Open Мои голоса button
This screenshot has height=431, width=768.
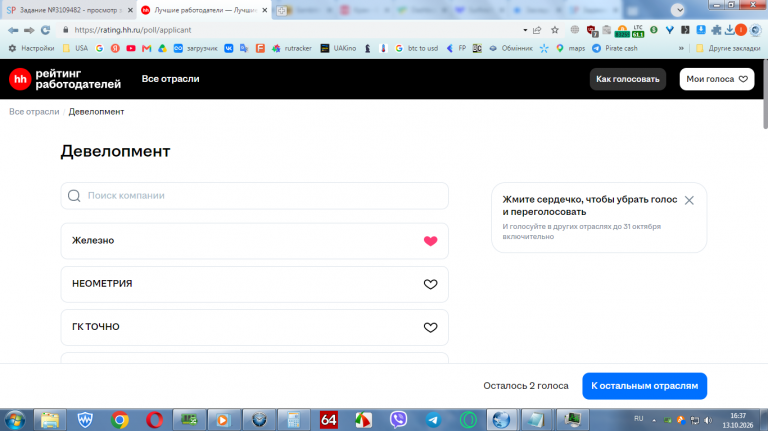point(717,79)
